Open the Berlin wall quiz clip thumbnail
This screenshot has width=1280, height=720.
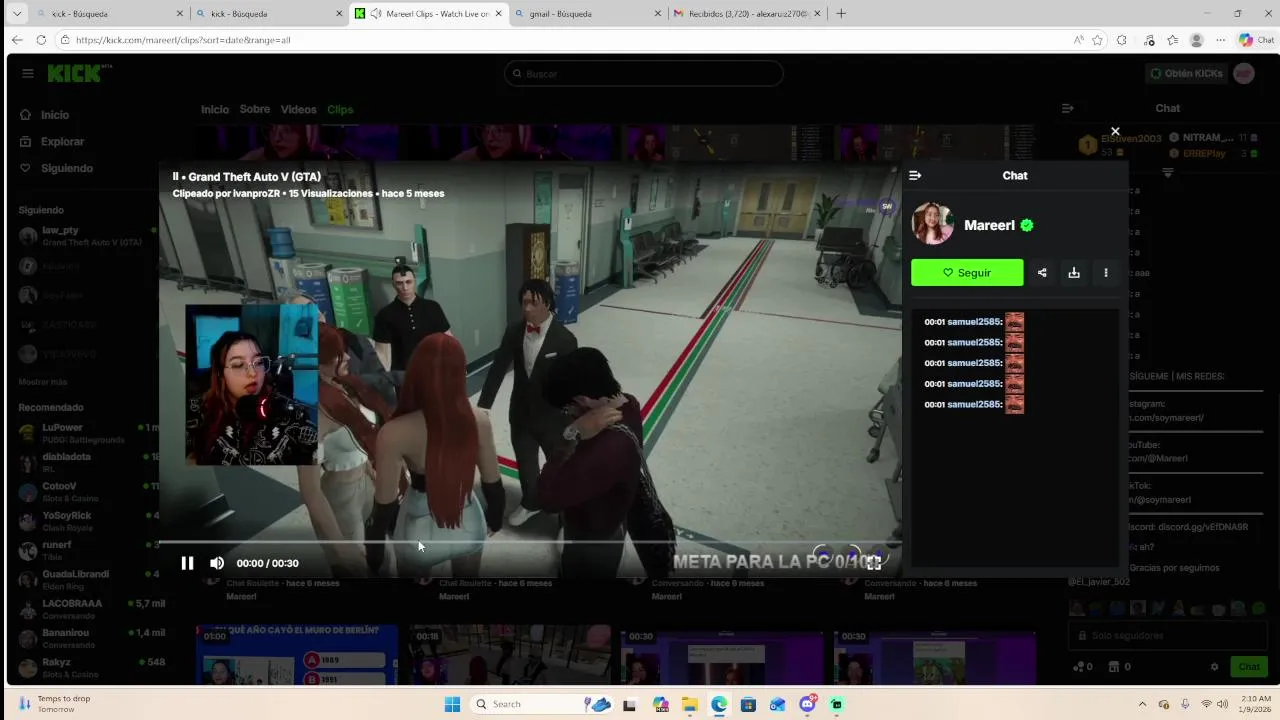[x=297, y=655]
